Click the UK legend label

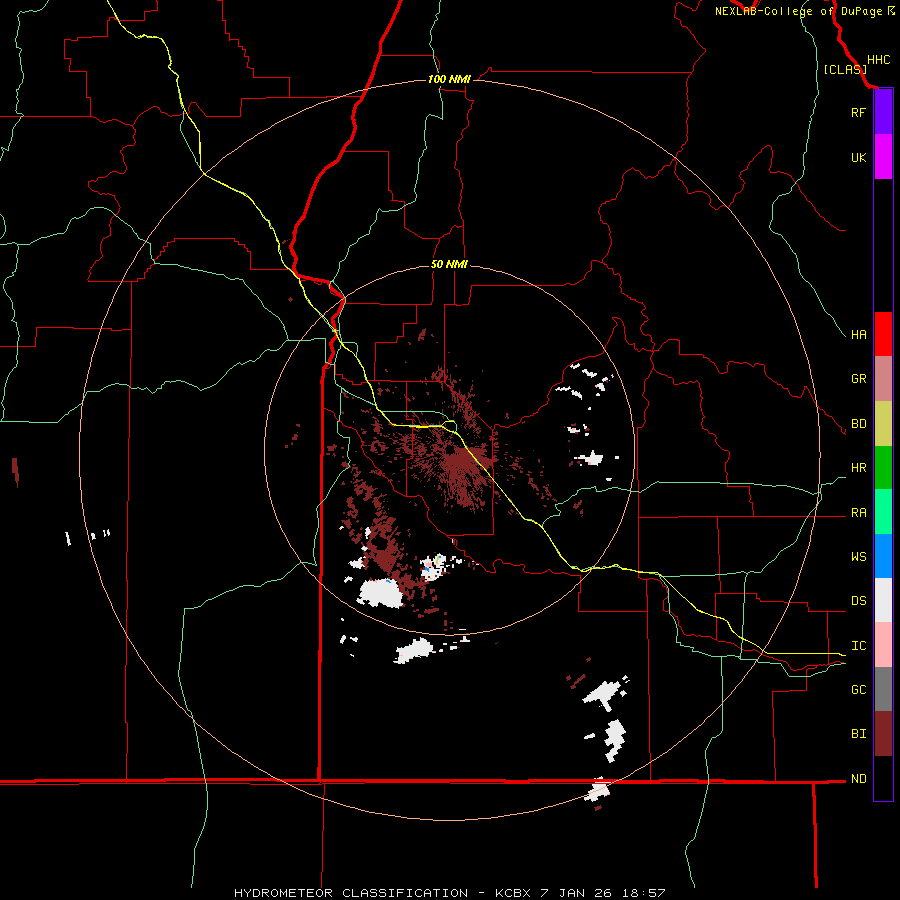tap(858, 157)
